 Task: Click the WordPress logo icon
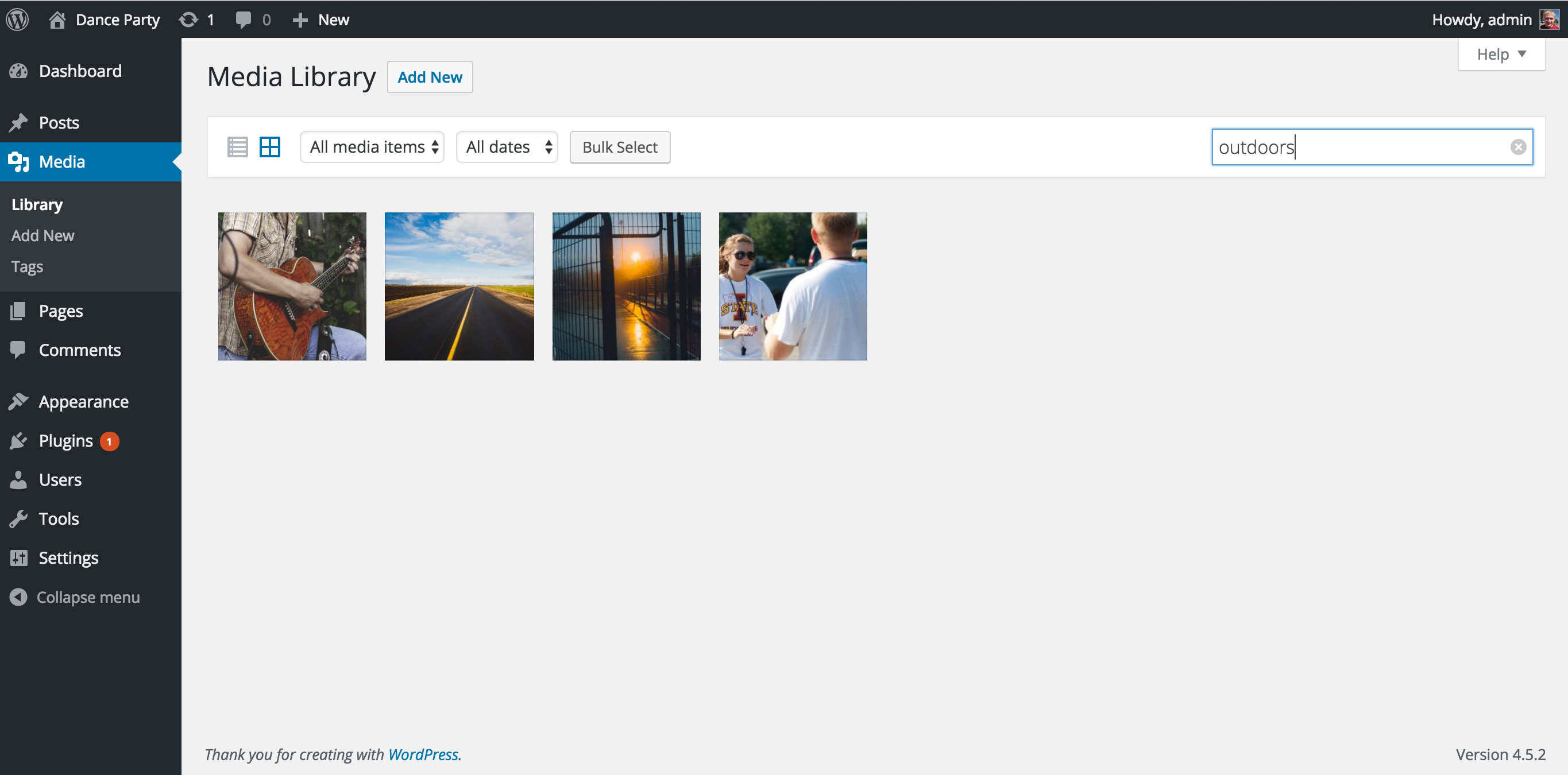(18, 19)
